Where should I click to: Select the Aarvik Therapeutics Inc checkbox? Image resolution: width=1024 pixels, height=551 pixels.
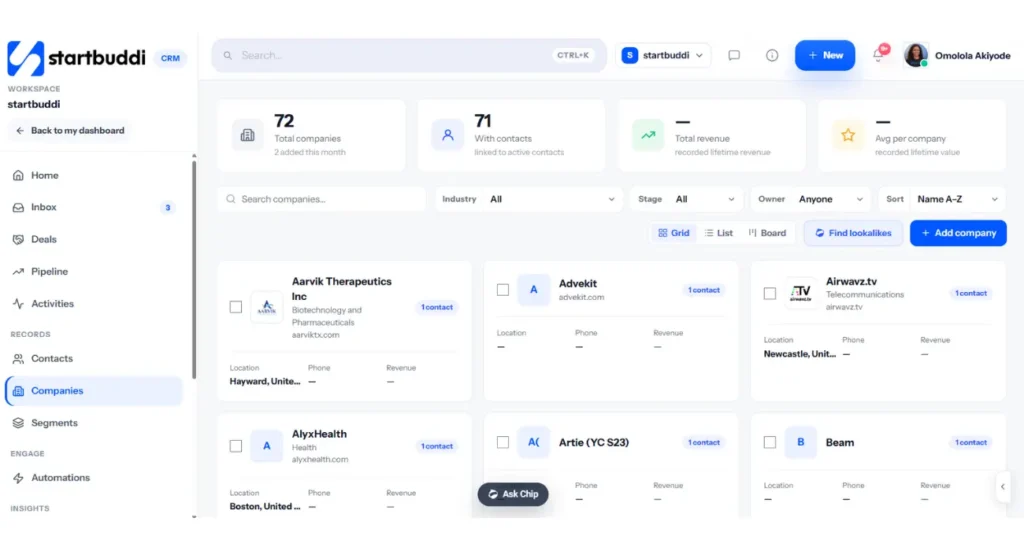(236, 307)
